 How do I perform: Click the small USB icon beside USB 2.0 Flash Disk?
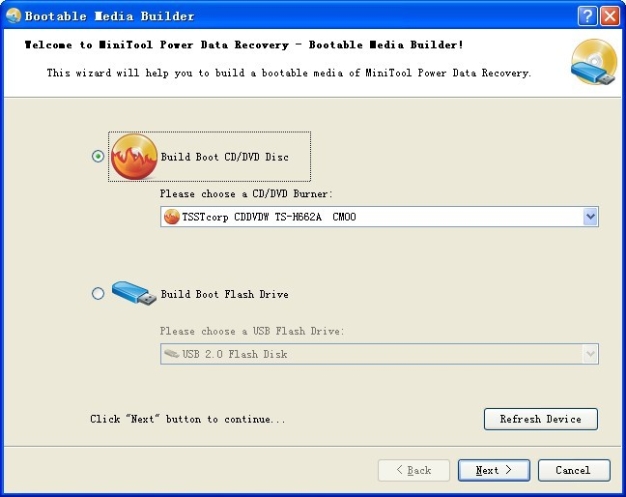[171, 354]
